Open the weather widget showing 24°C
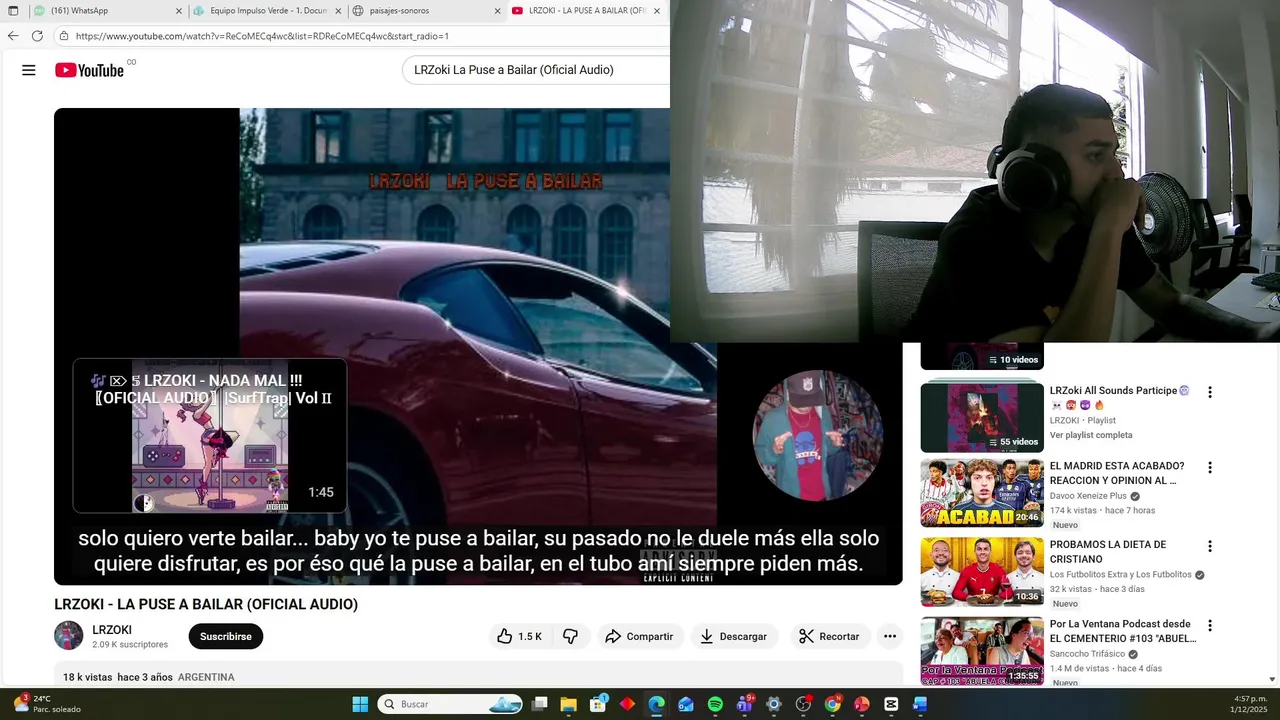The height and width of the screenshot is (720, 1280). point(46,704)
